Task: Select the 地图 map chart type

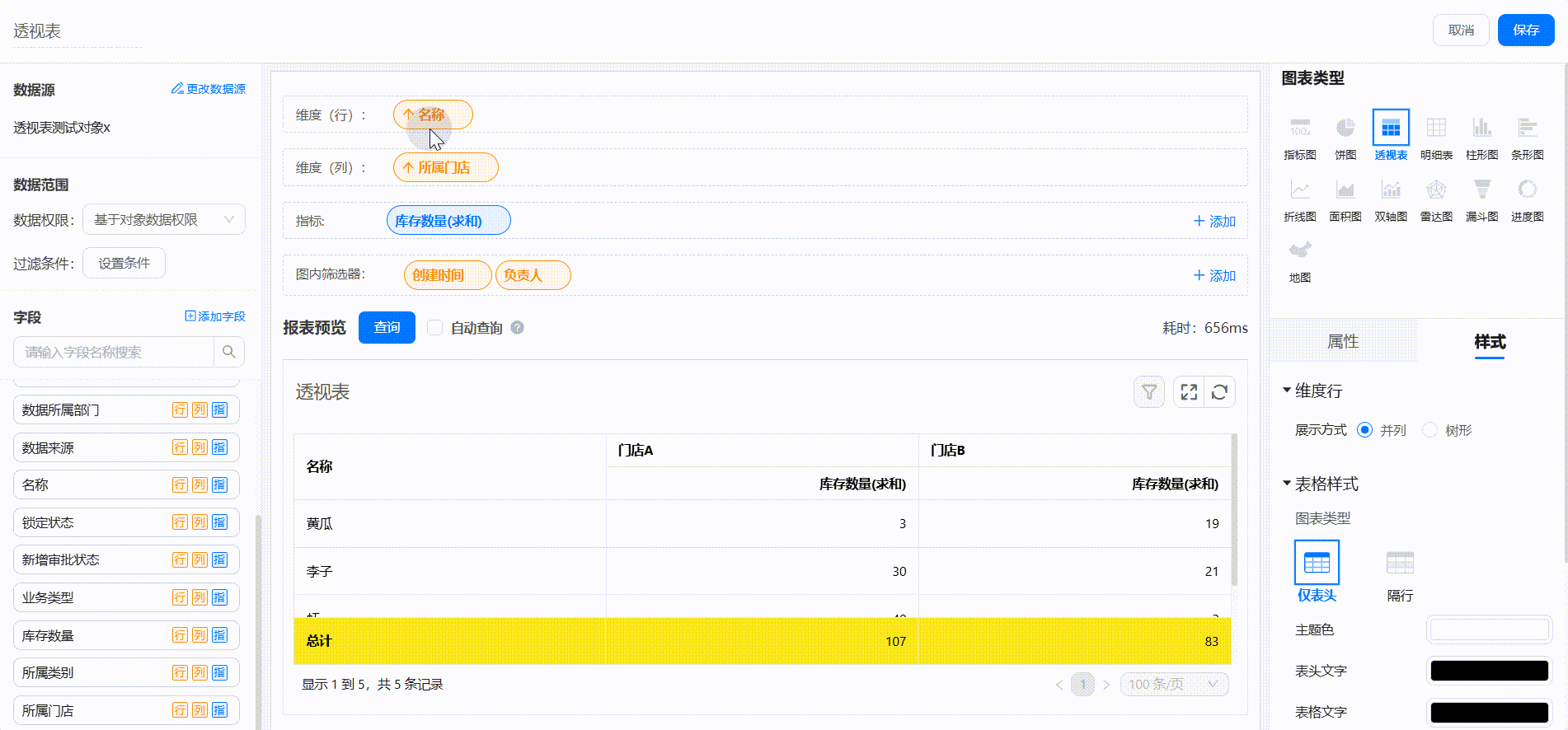Action: tap(1300, 261)
